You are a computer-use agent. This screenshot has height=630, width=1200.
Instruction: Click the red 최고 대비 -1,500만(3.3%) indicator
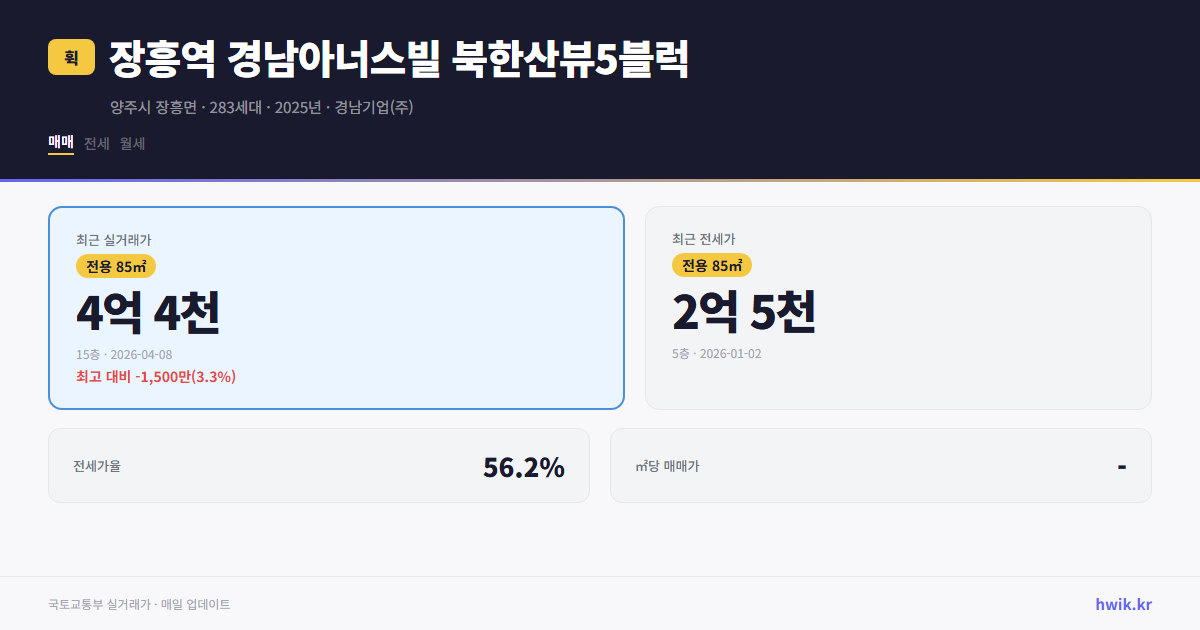pos(154,377)
